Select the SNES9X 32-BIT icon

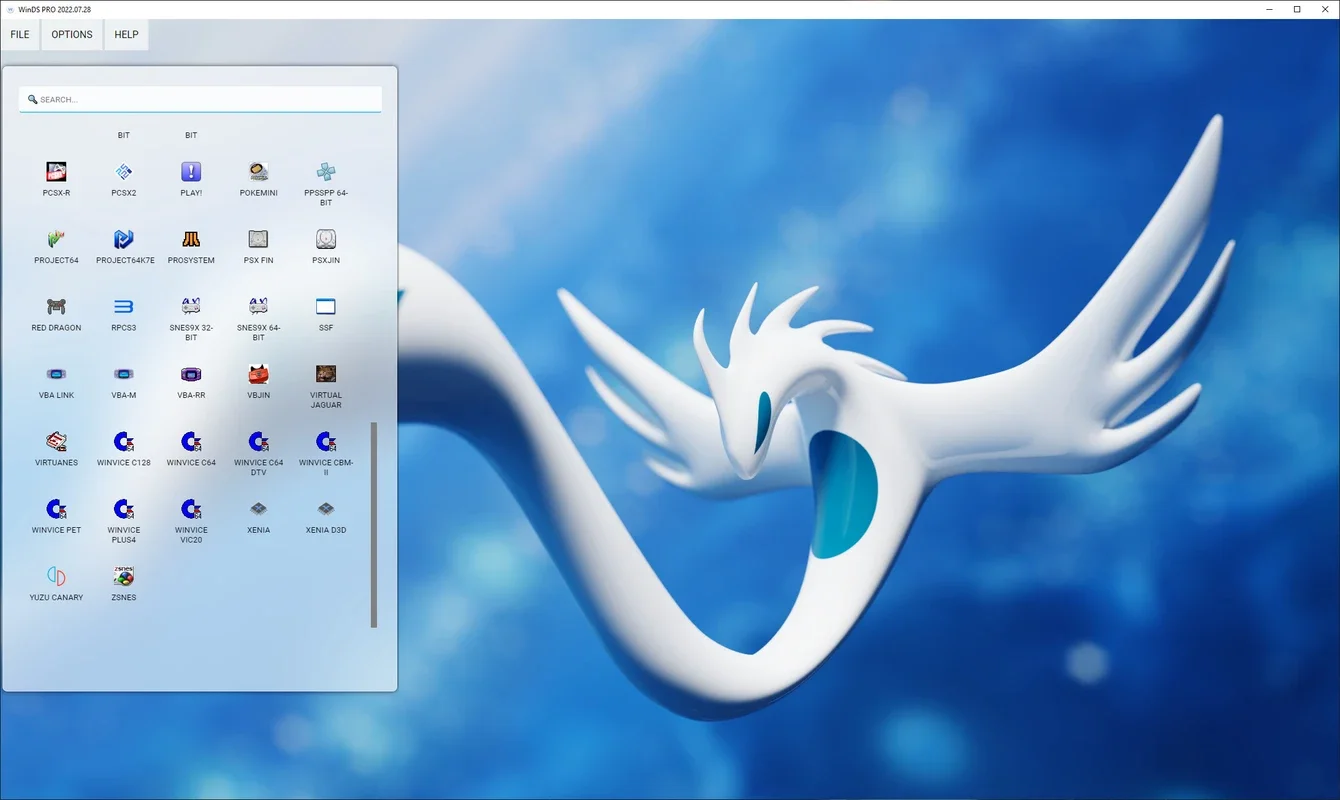click(x=191, y=306)
